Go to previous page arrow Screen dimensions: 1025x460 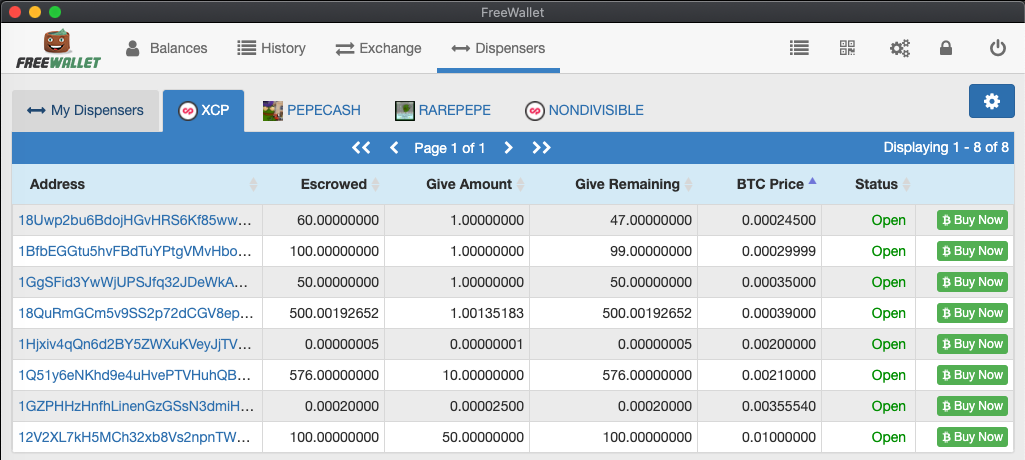point(394,148)
